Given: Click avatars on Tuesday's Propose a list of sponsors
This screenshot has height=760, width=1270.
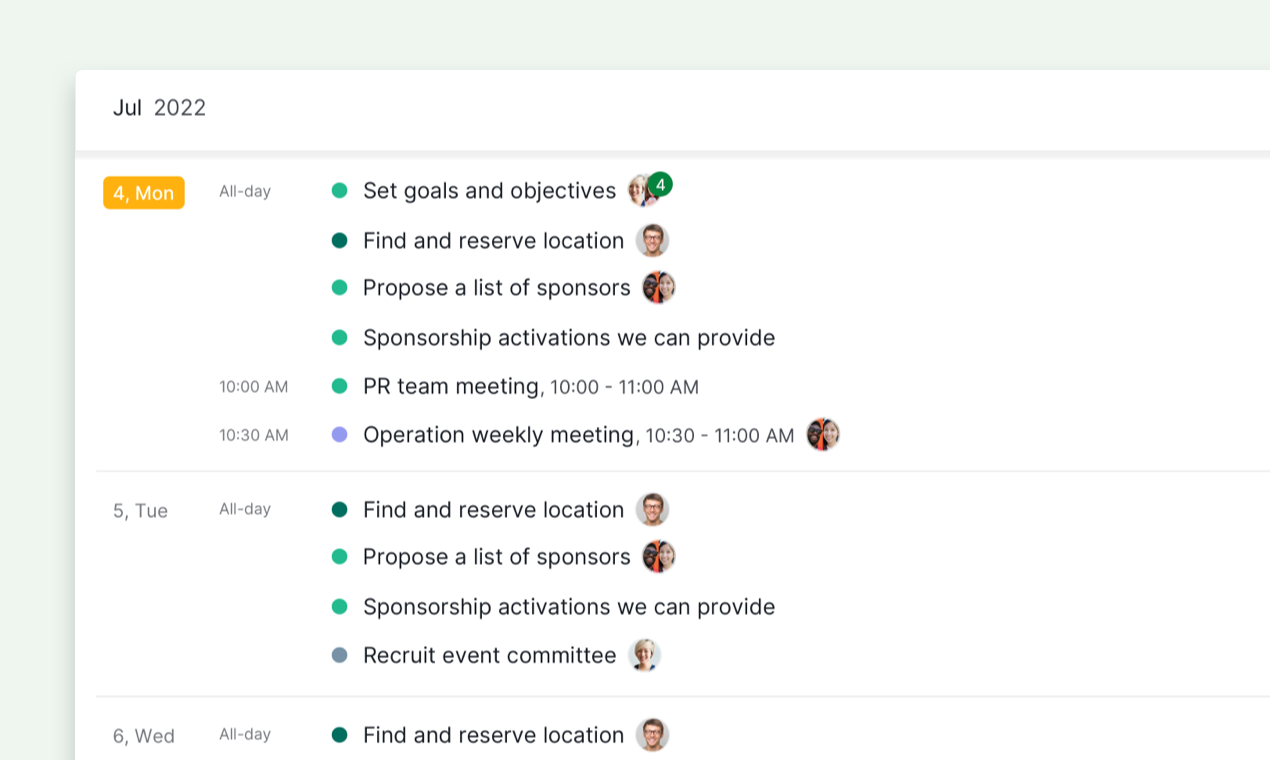Looking at the screenshot, I should click(x=659, y=557).
